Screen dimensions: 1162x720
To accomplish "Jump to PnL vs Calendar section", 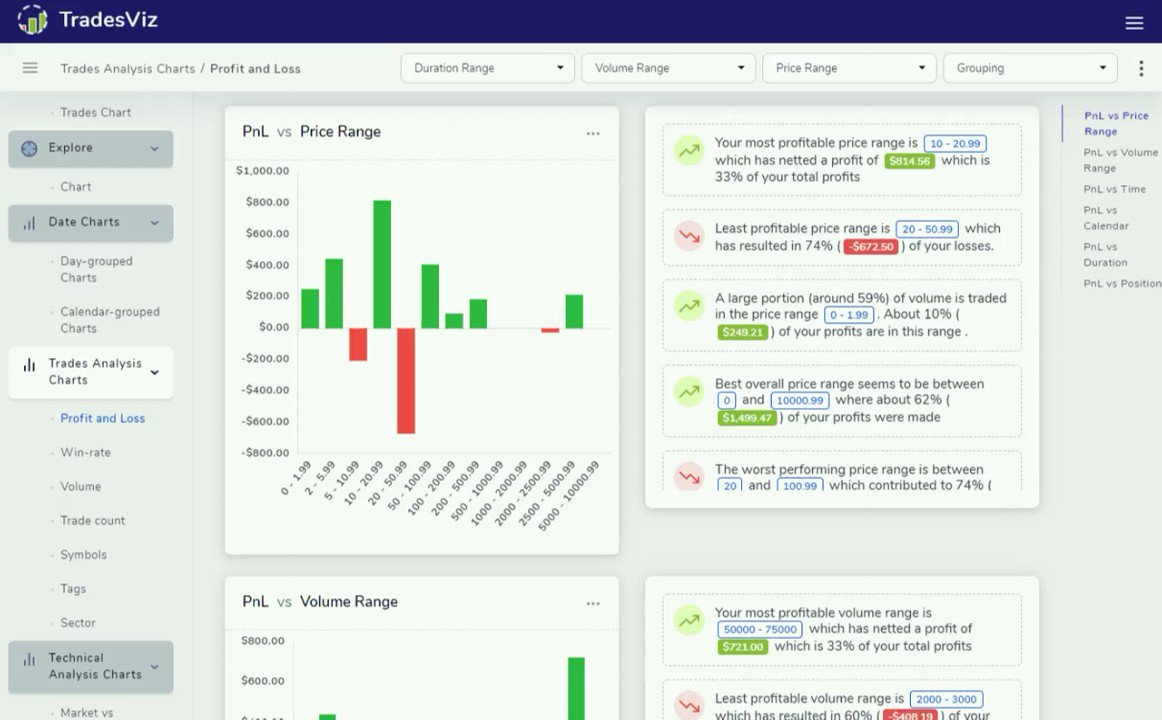I will tap(1106, 218).
